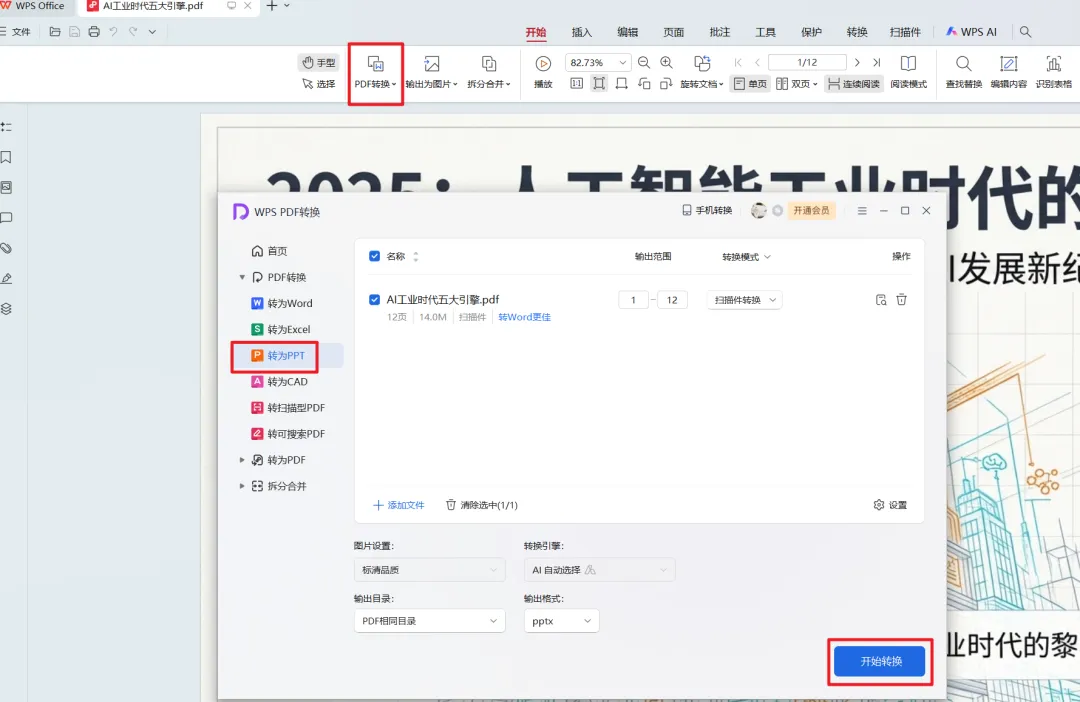Screen dimensions: 1080x702
Task: Open the attachment paperclip panel in sidebar
Action: pyautogui.click(x=6, y=248)
